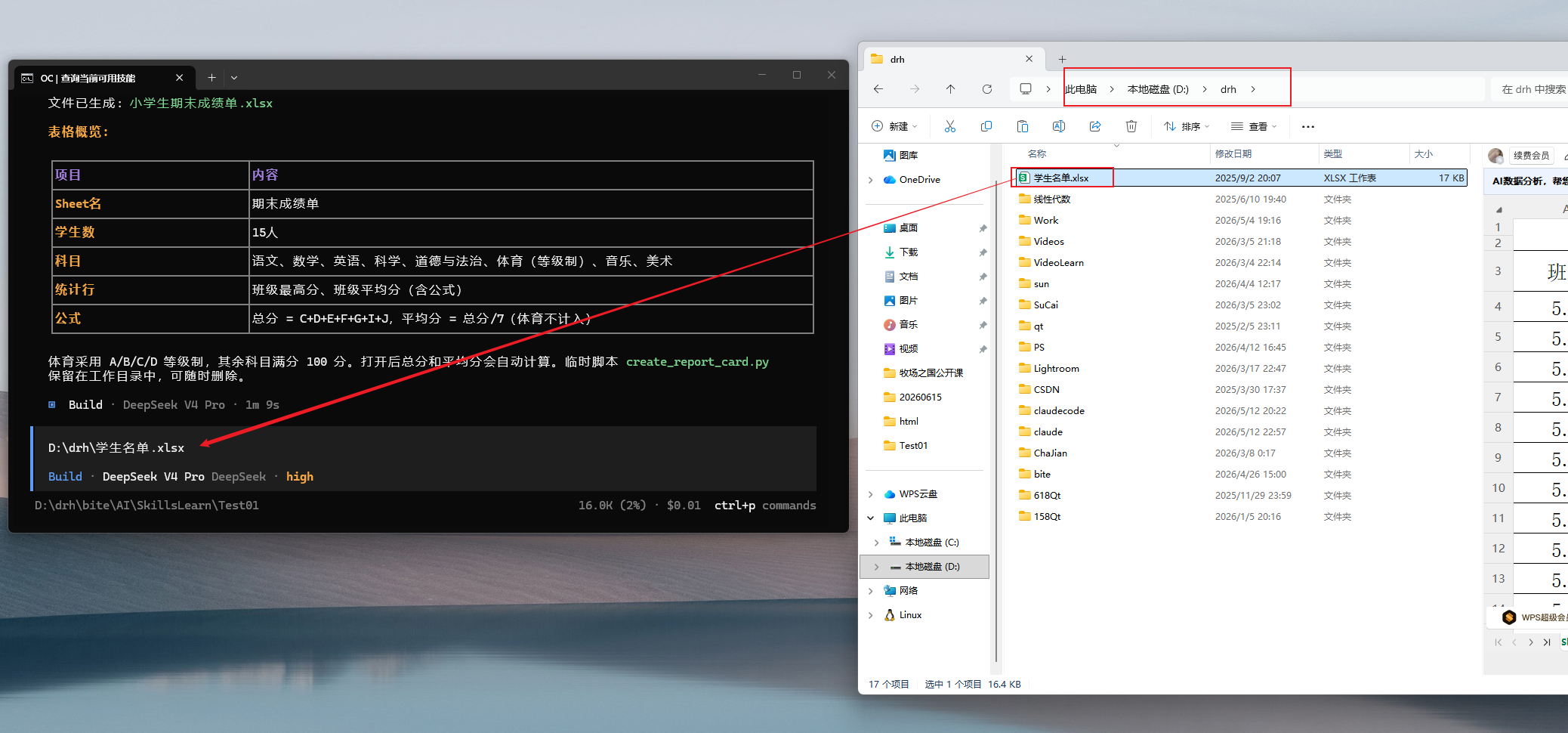Jump to the last sheet in the preview pane
1568x733 pixels.
[1547, 642]
